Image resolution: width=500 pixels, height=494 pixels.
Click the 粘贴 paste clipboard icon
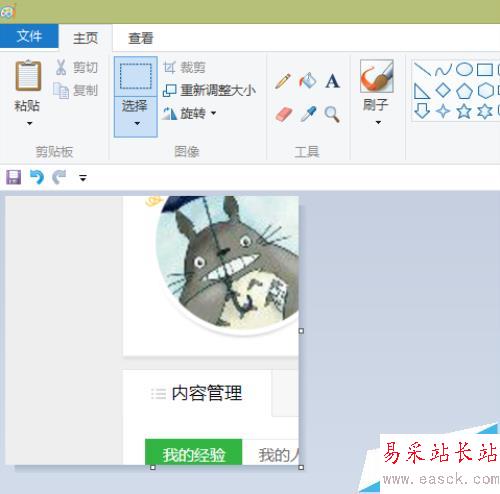point(28,75)
